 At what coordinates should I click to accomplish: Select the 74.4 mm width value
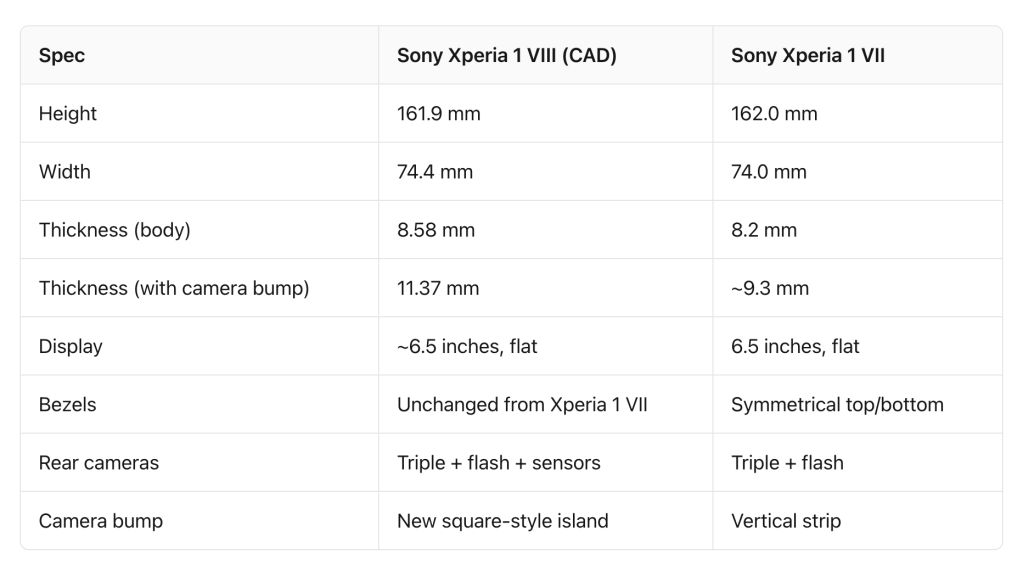pyautogui.click(x=435, y=172)
